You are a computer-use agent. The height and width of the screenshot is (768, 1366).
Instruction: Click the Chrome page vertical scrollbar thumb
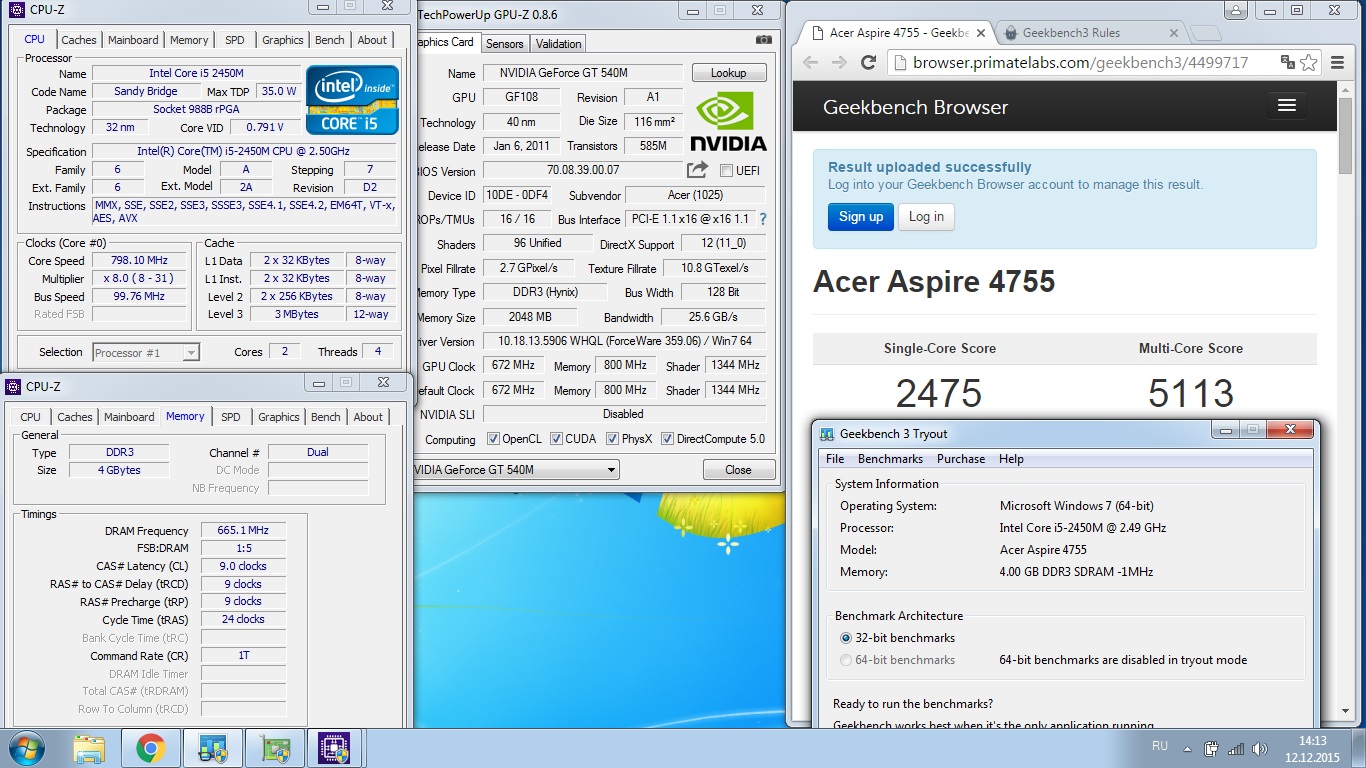click(1344, 135)
